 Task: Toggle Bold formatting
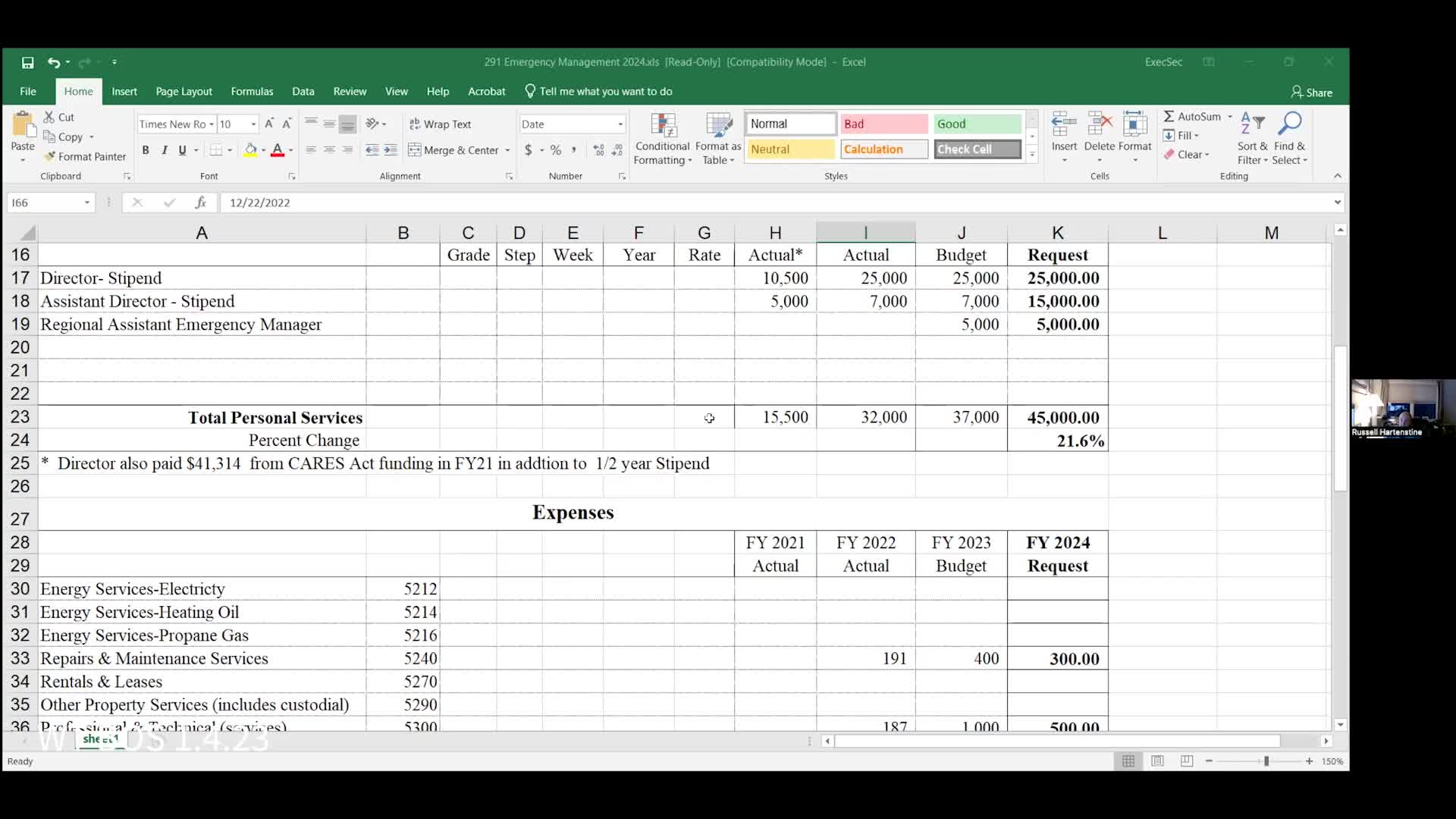146,150
